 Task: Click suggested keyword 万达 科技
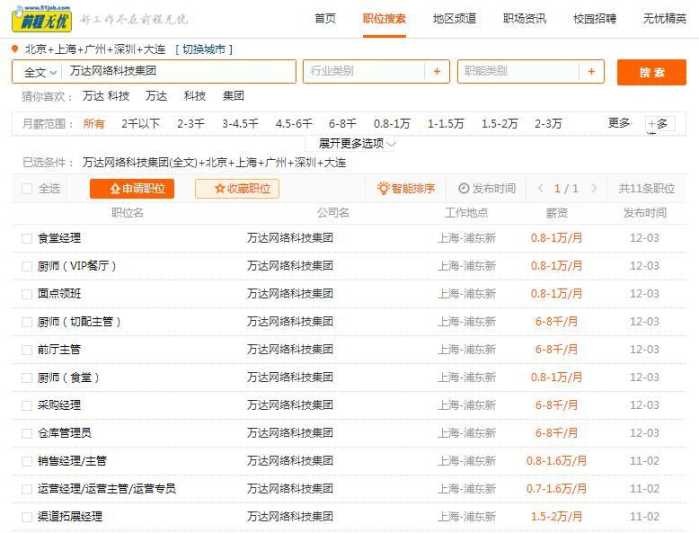click(x=106, y=96)
